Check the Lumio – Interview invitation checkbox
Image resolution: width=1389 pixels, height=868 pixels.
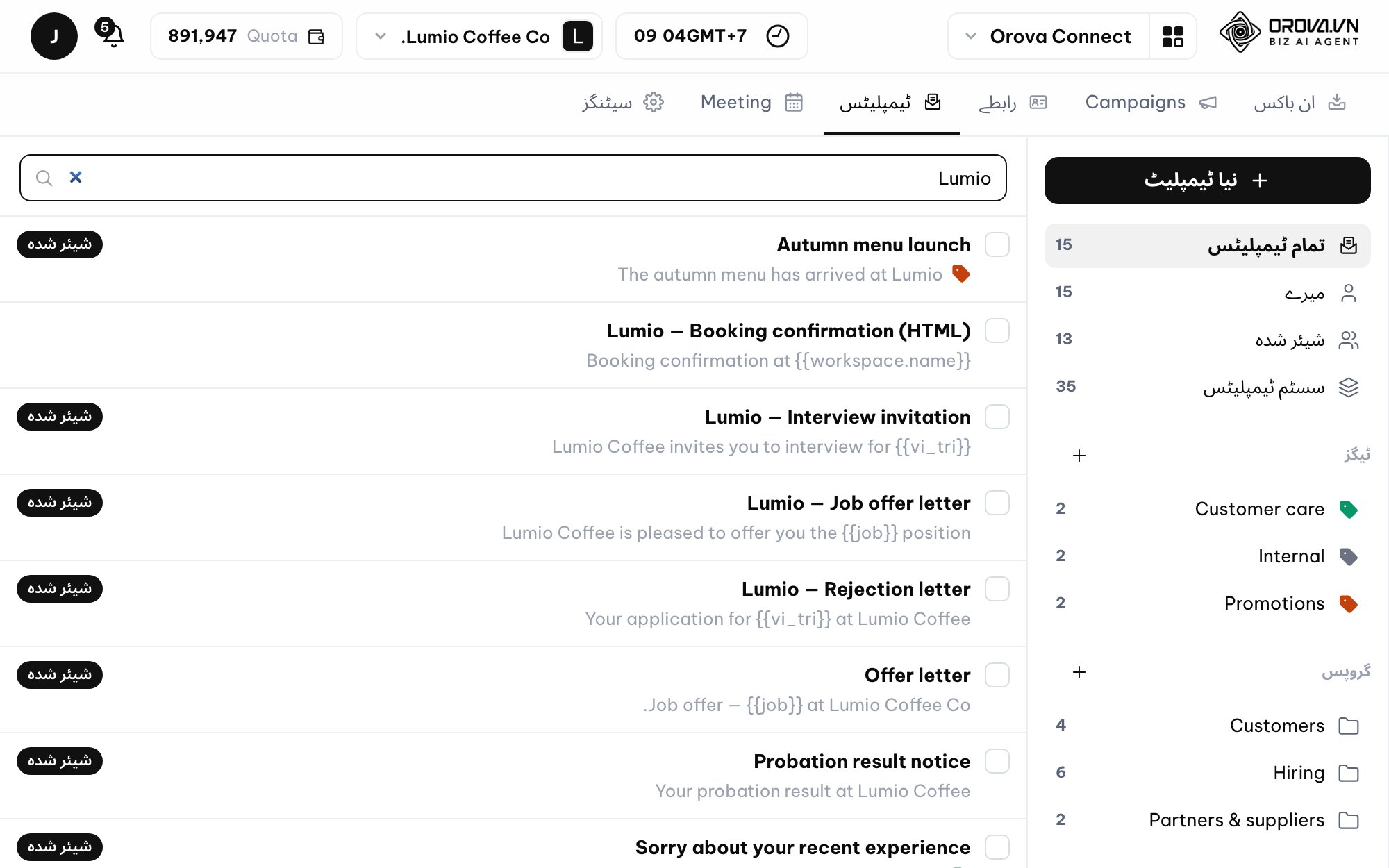coord(997,417)
